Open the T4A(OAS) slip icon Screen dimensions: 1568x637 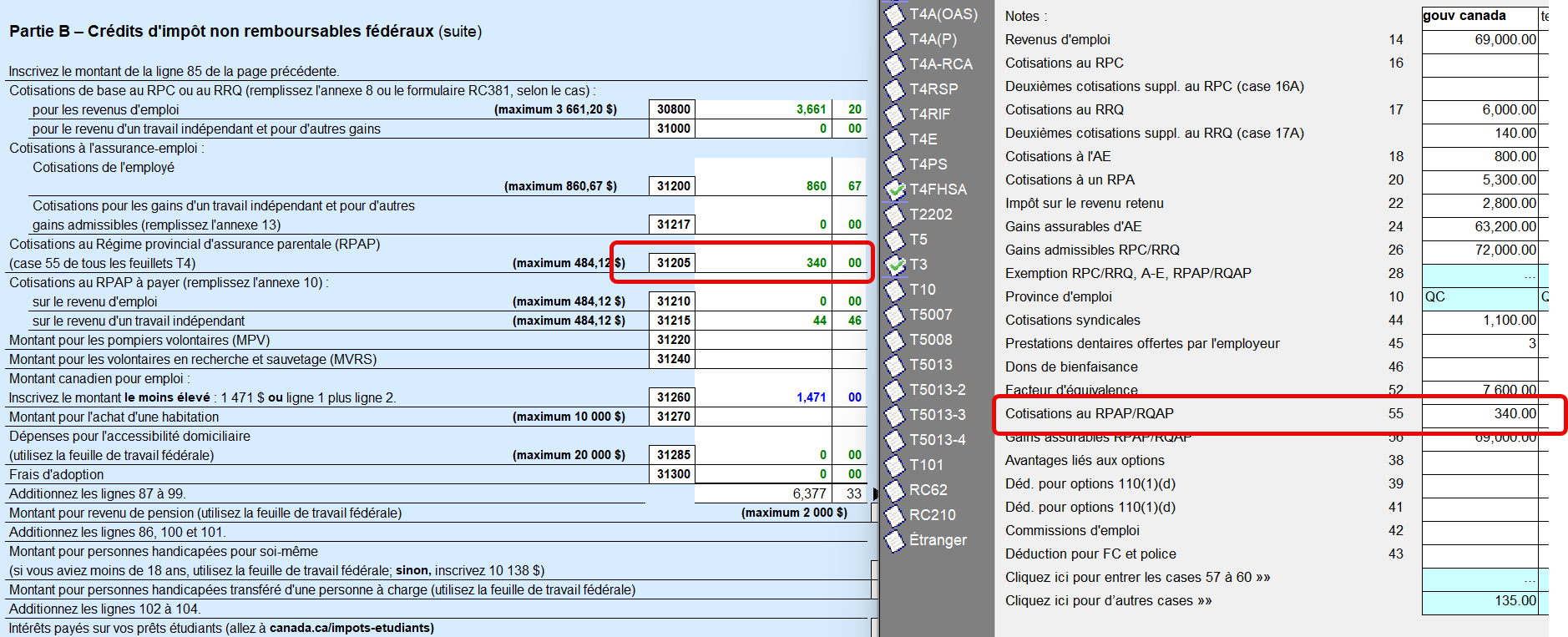pyautogui.click(x=895, y=14)
